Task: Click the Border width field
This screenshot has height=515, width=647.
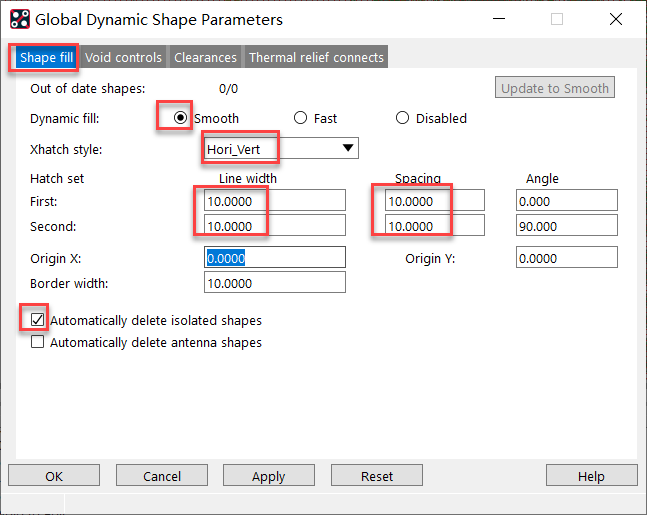Action: pyautogui.click(x=274, y=283)
